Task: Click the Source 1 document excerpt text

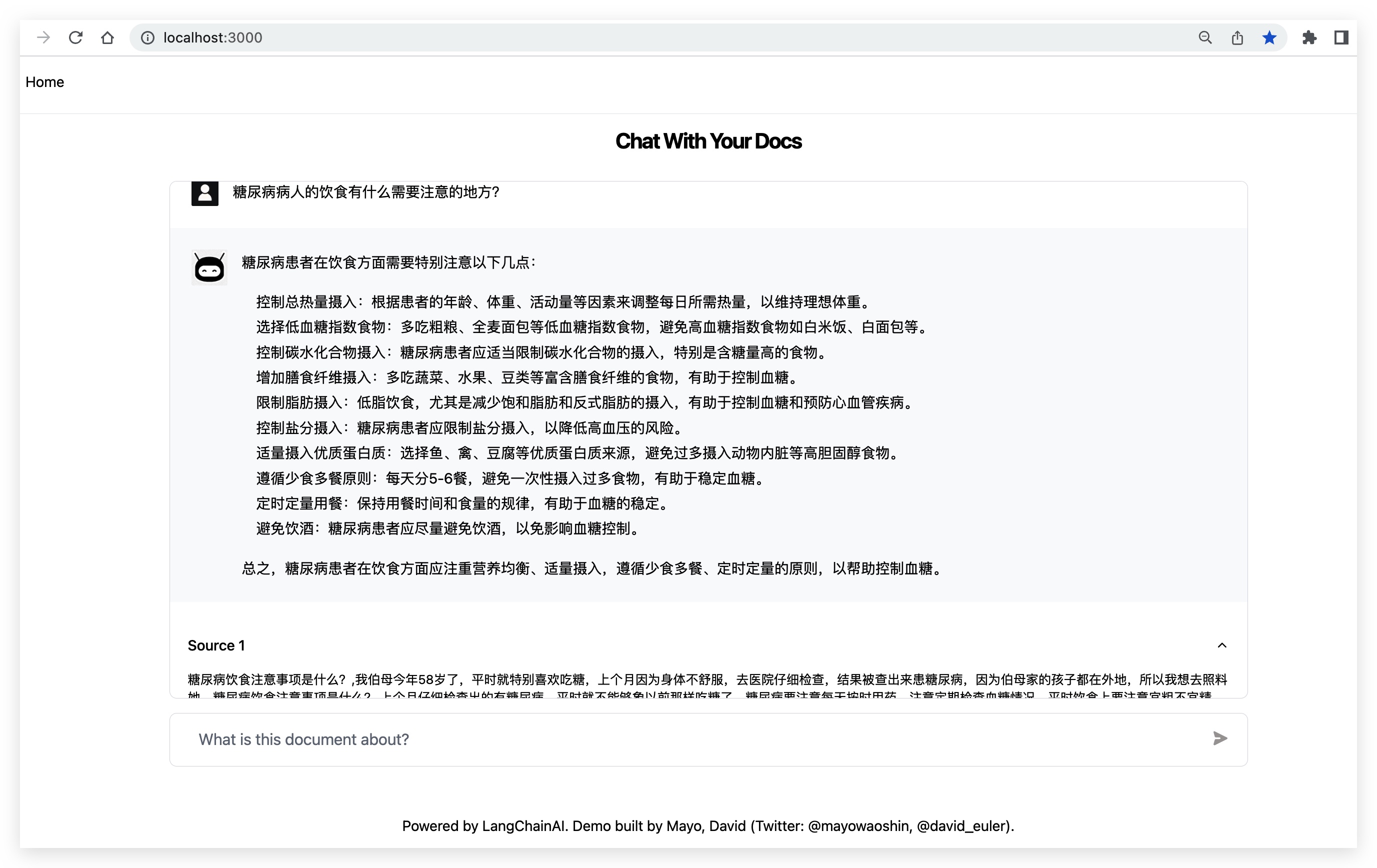Action: pos(707,680)
